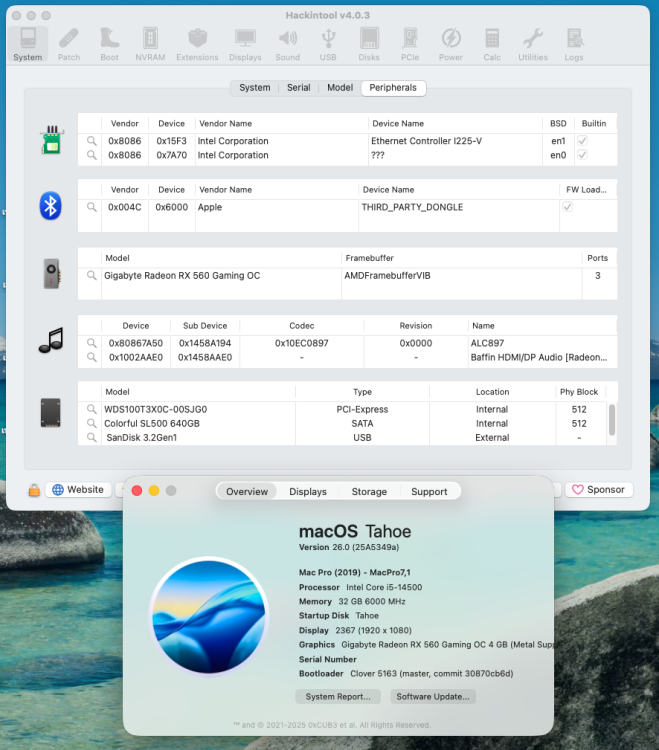Select the 0x10EC0897 codec cell
This screenshot has height=750, width=659.
pyautogui.click(x=301, y=343)
